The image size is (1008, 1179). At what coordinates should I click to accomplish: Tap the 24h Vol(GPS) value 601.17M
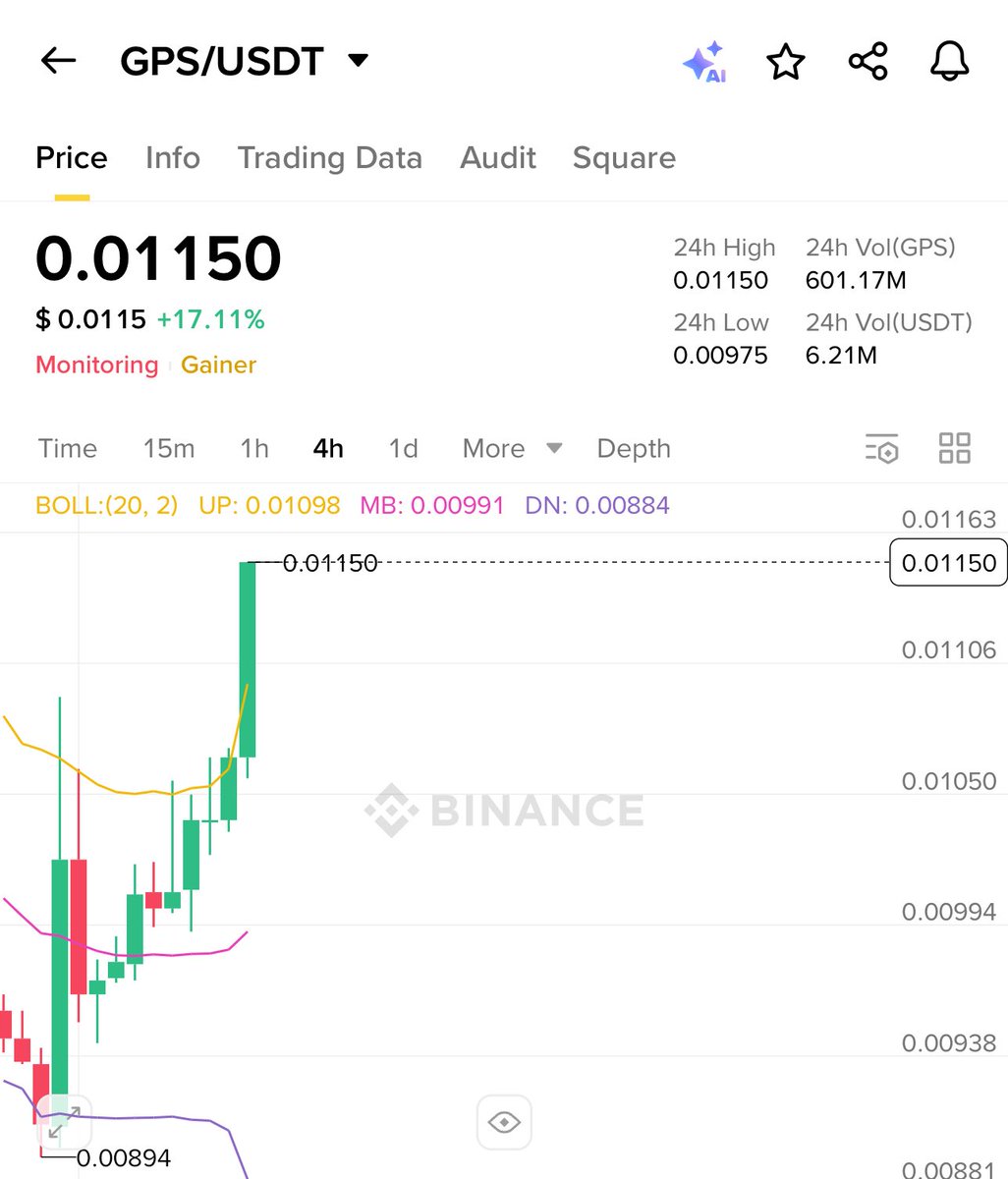tap(856, 281)
